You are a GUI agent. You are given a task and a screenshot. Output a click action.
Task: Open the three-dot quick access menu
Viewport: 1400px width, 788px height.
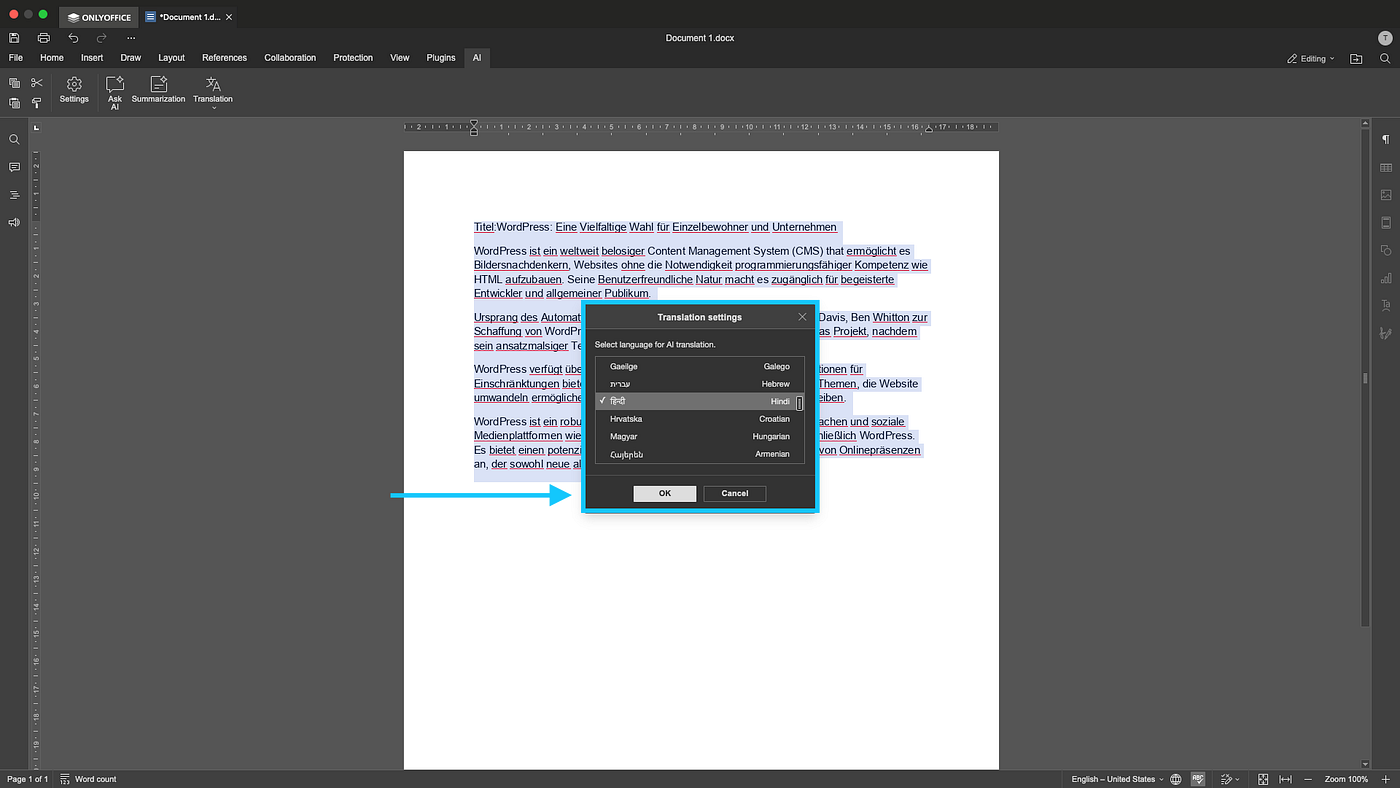131,38
